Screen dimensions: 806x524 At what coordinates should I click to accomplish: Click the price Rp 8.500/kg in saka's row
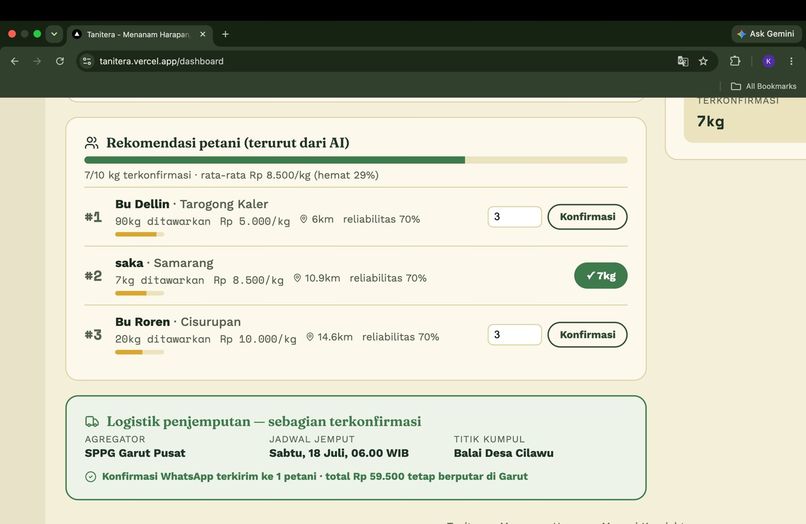click(x=248, y=280)
